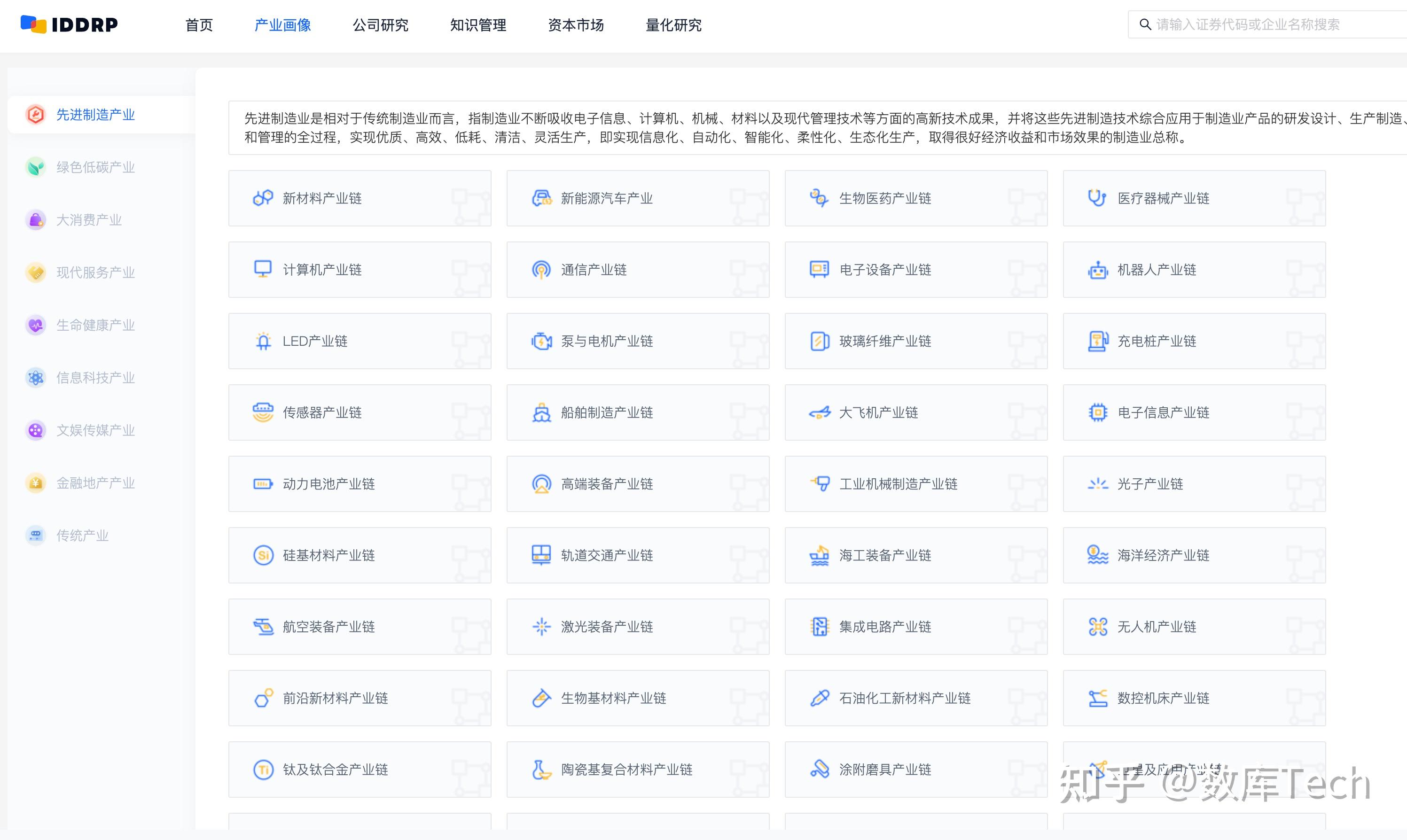Click the leaf icon for 绿色低碳产业
1407x840 pixels.
pos(36,167)
